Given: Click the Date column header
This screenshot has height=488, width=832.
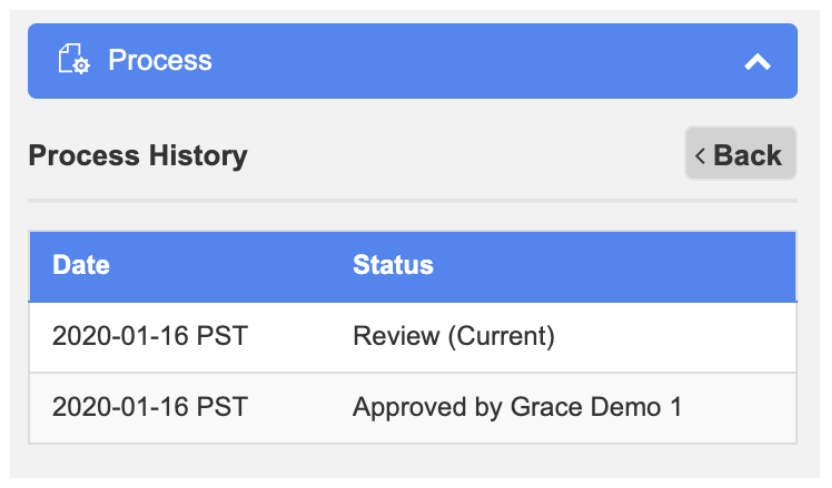Looking at the screenshot, I should (81, 265).
